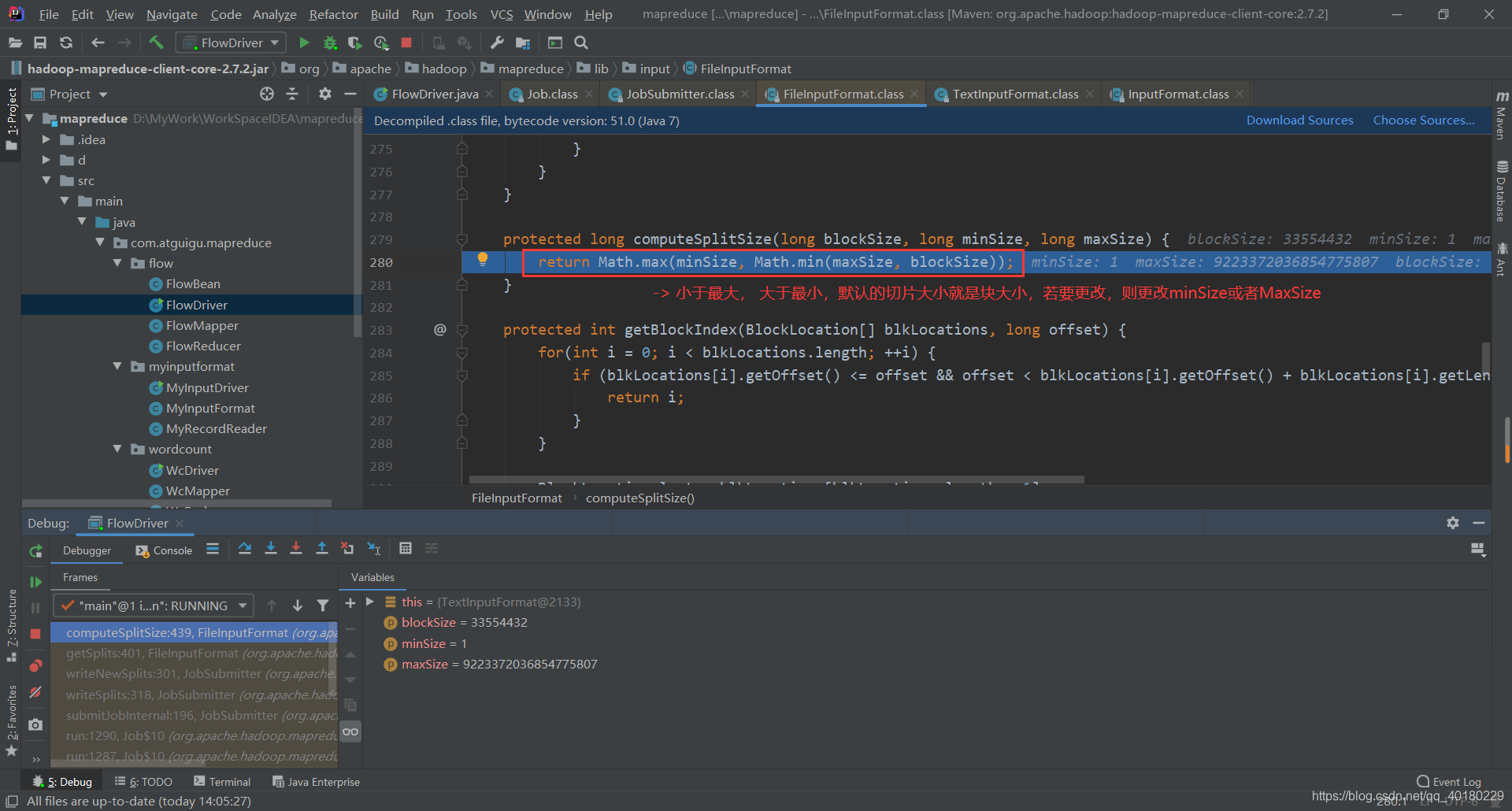Collapse the myinputformat package
The width and height of the screenshot is (1512, 811).
(117, 366)
